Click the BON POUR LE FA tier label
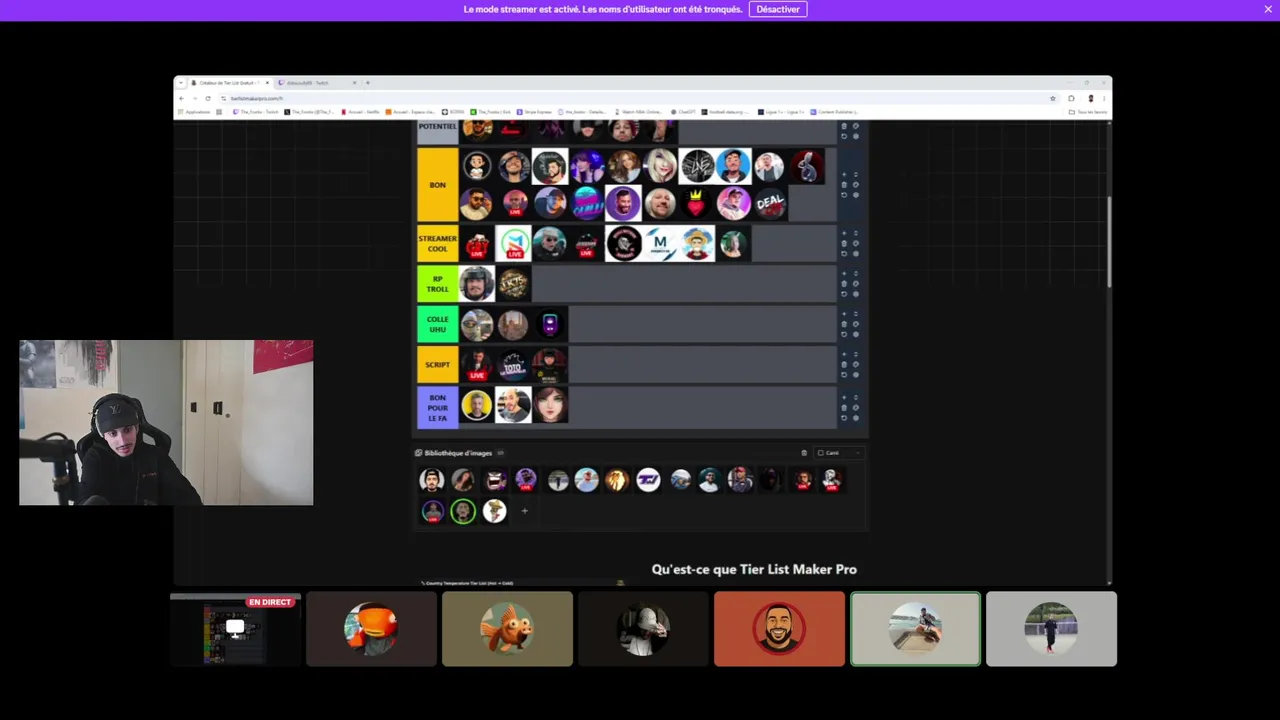Viewport: 1280px width, 720px height. pyautogui.click(x=437, y=407)
